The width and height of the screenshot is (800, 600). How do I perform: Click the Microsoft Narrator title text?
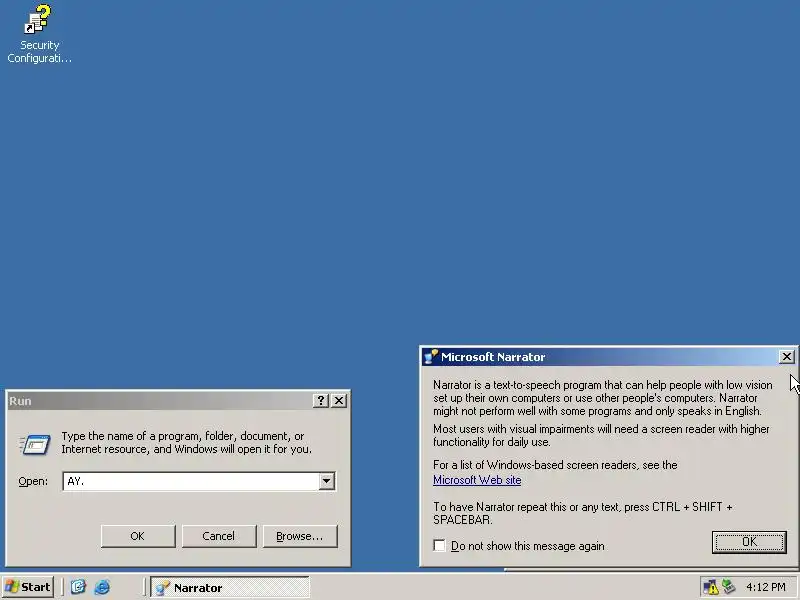(x=493, y=357)
